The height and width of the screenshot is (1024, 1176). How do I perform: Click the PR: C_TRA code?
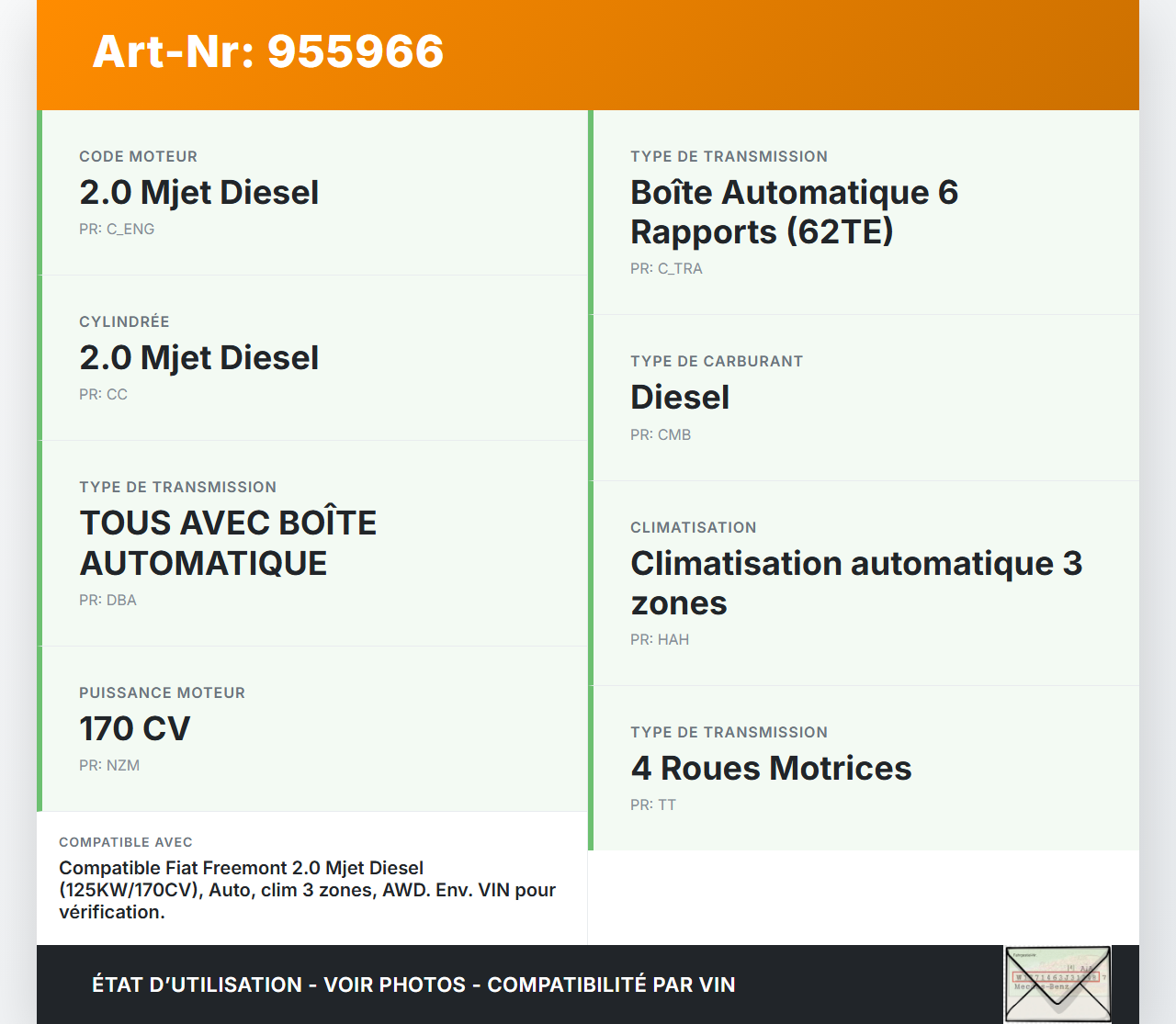pos(666,269)
